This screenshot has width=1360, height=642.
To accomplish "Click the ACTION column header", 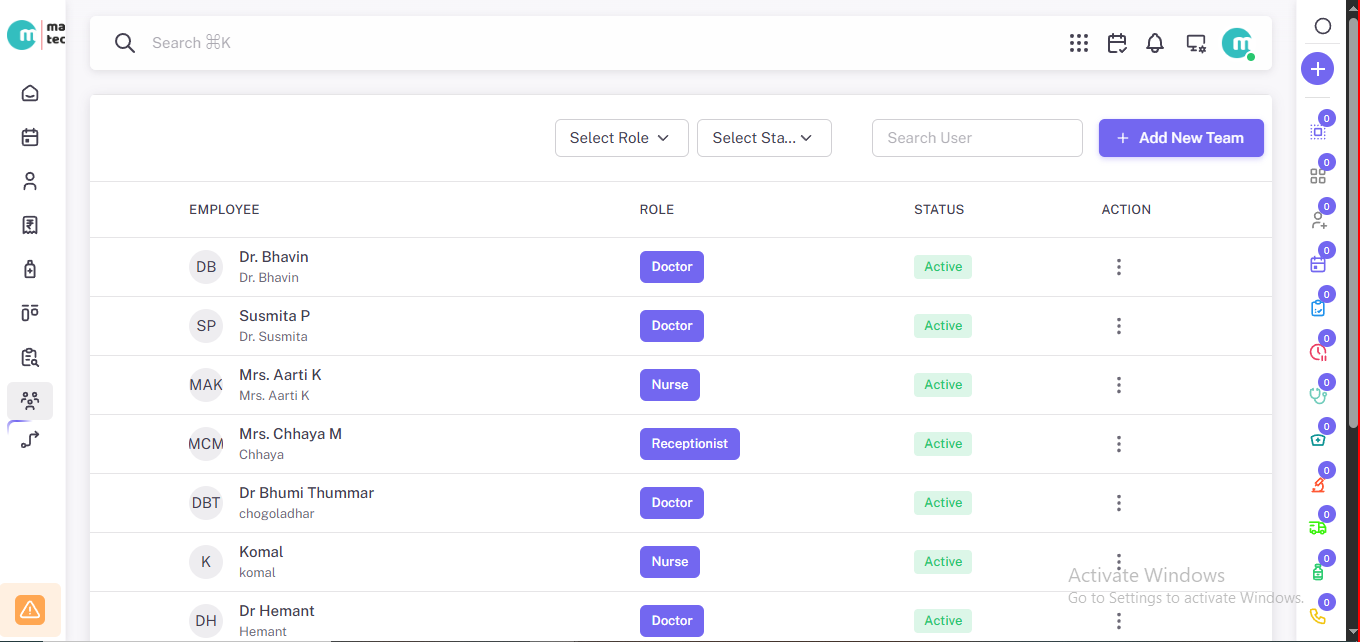I will (x=1126, y=210).
